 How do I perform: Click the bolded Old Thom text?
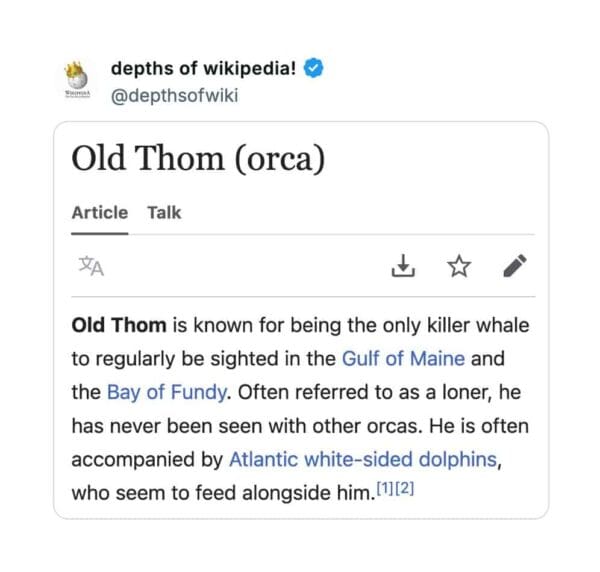pos(114,325)
